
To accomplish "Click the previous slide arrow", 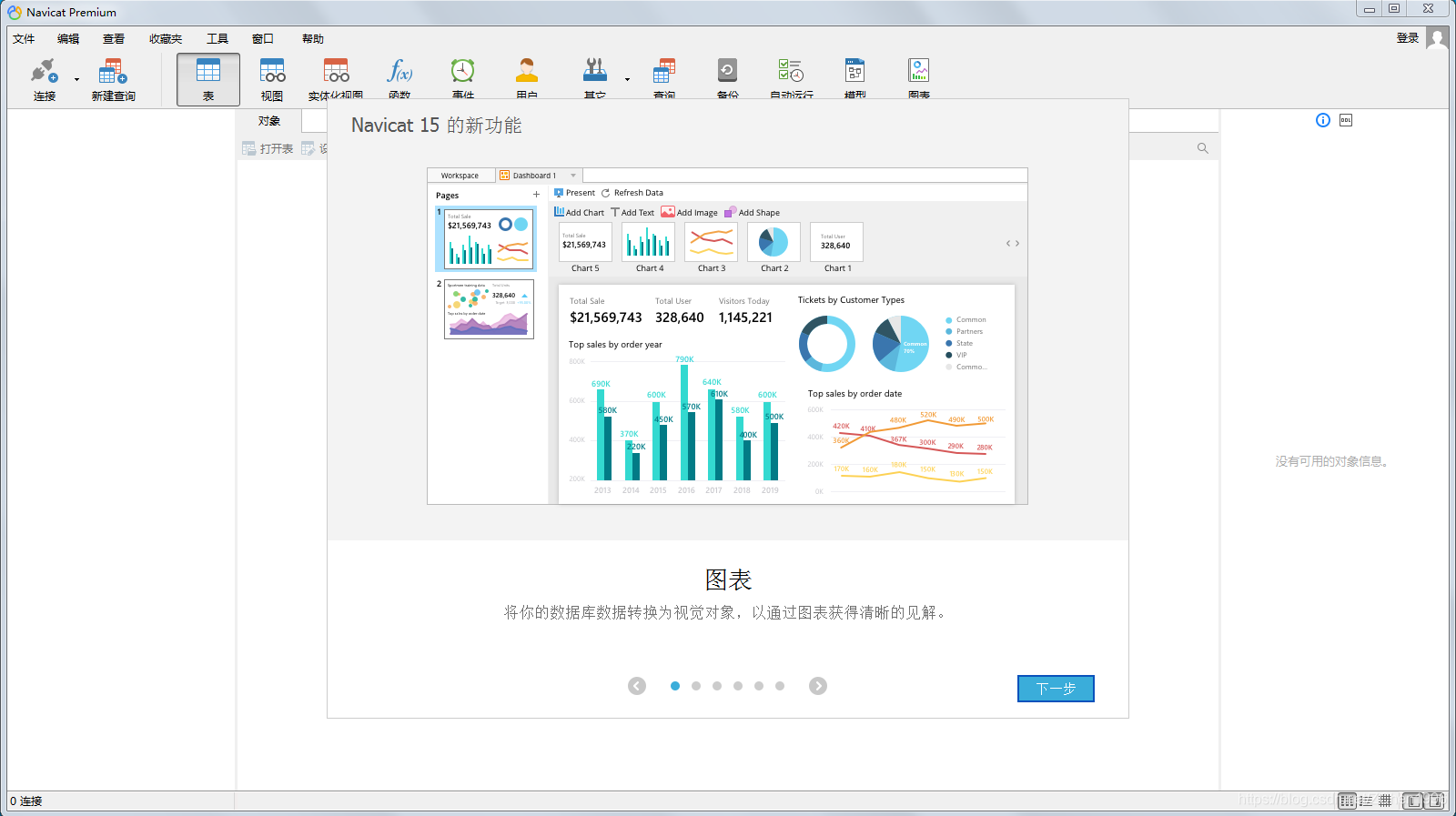I will point(637,686).
